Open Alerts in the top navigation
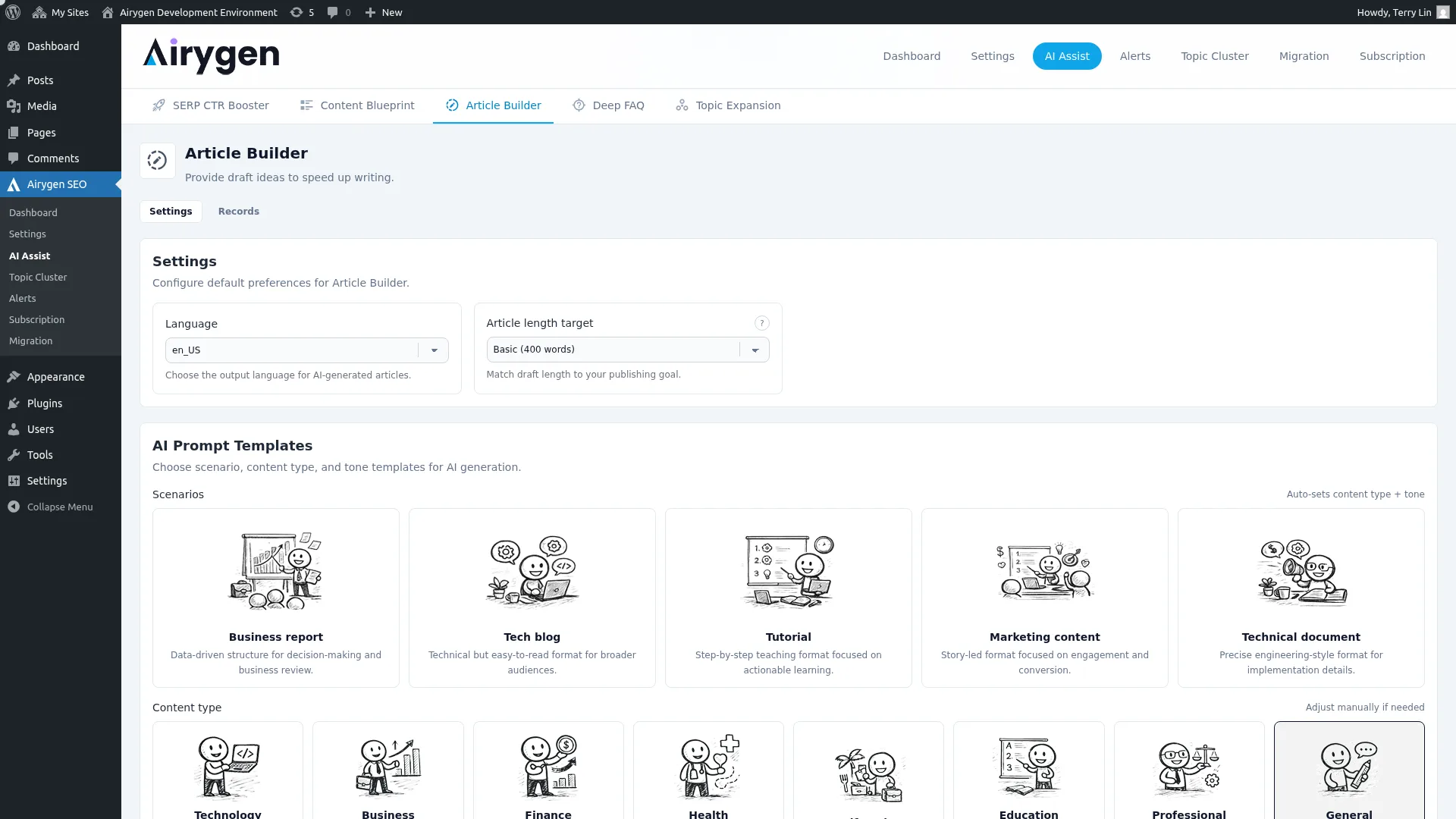This screenshot has height=819, width=1456. 1135,56
